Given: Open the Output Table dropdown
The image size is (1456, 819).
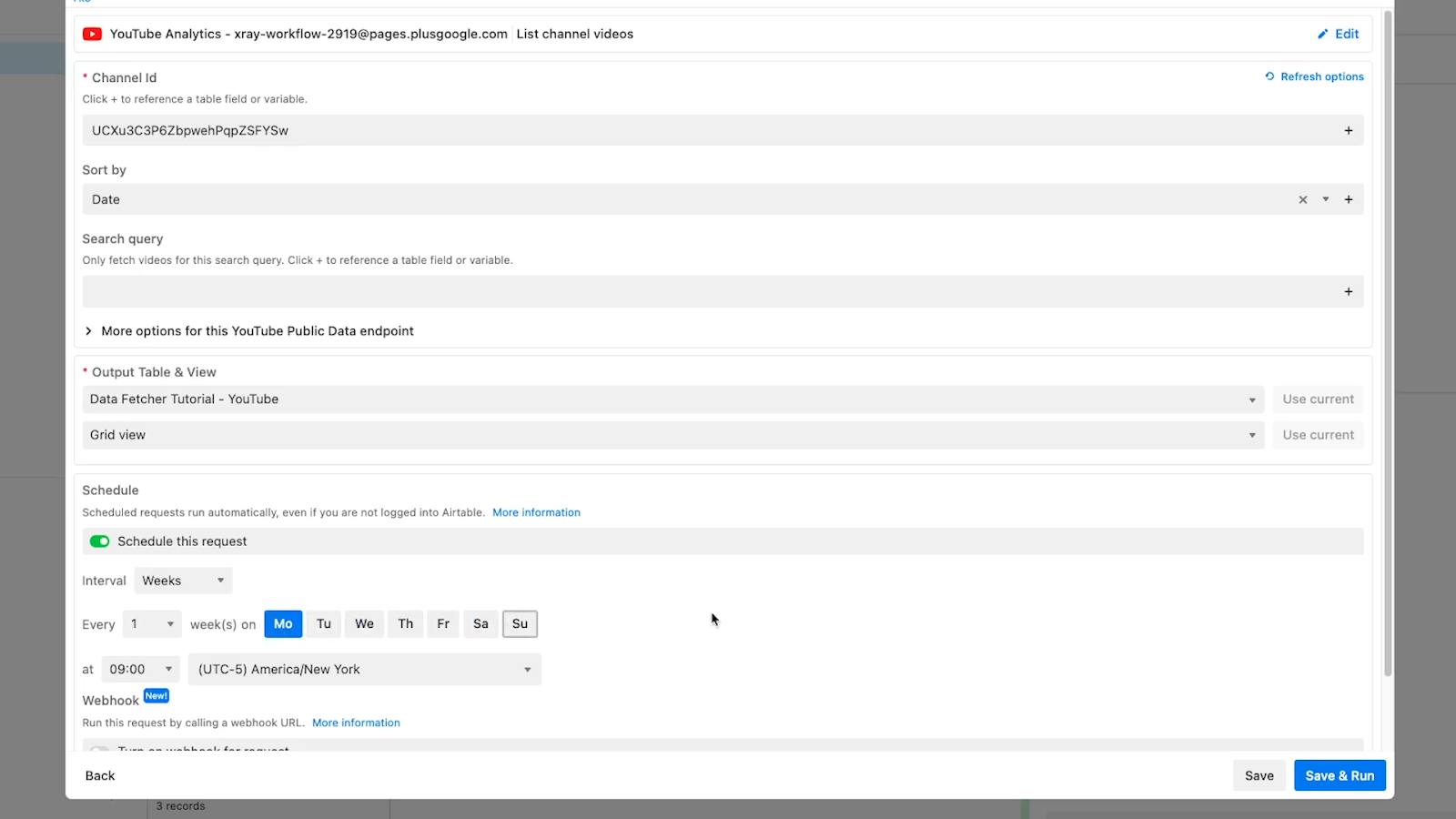Looking at the screenshot, I should [x=673, y=399].
